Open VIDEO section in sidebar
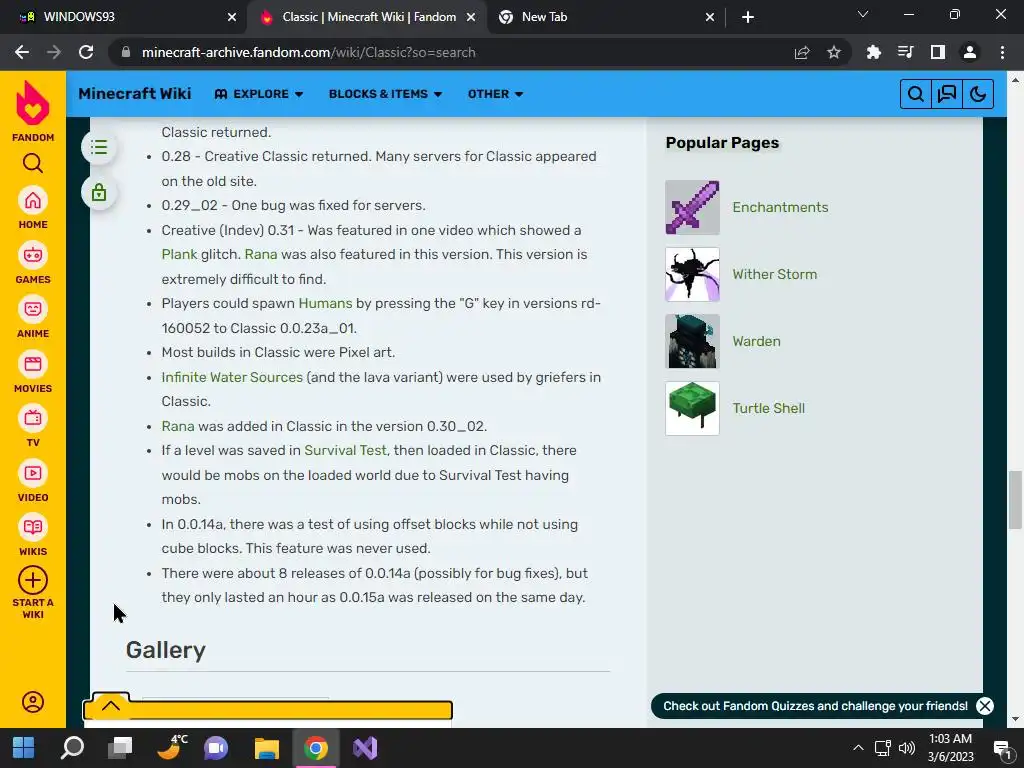1024x768 pixels. tap(33, 473)
